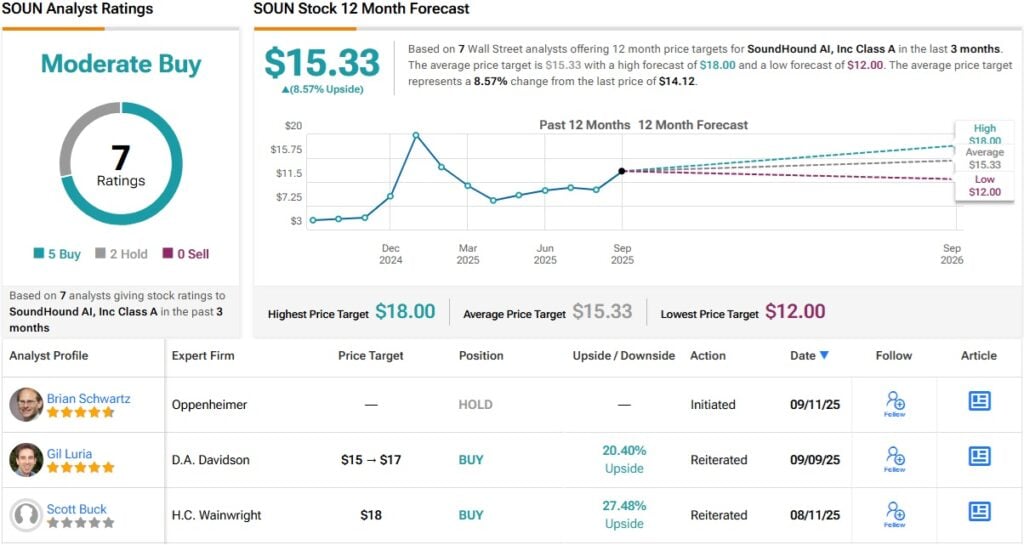Click the Analyst Profile column header
1024x545 pixels.
click(49, 355)
